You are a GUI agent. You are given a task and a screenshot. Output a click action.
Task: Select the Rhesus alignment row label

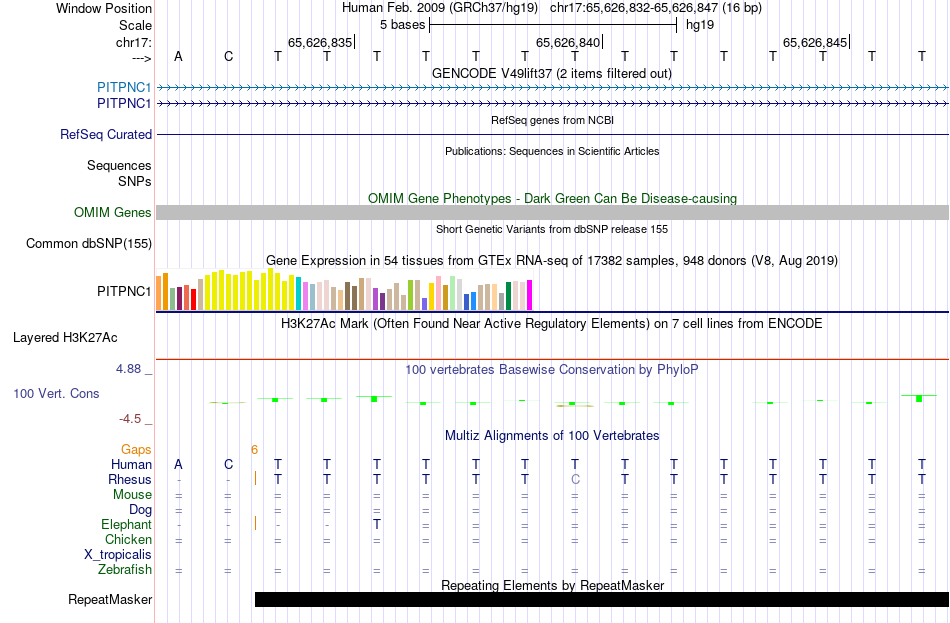(x=130, y=479)
